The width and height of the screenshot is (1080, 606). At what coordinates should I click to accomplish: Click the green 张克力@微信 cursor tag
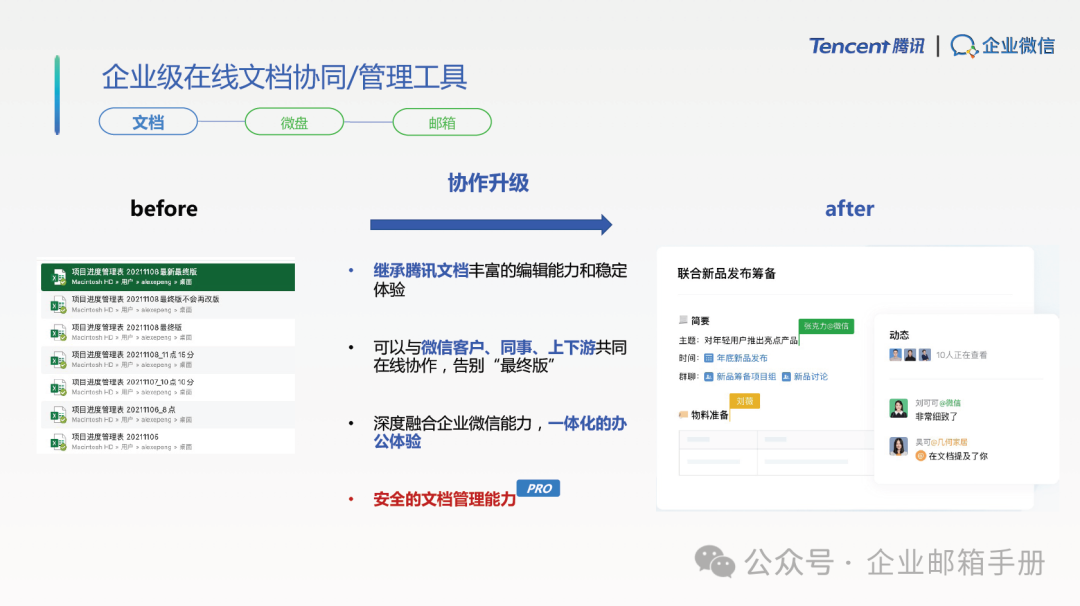tap(827, 326)
